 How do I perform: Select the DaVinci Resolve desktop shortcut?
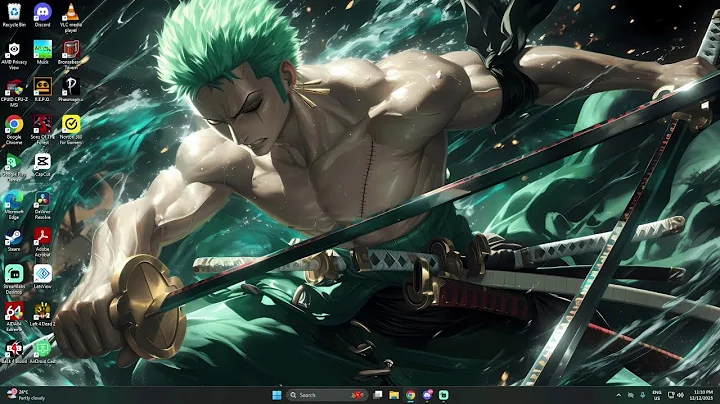[x=42, y=205]
